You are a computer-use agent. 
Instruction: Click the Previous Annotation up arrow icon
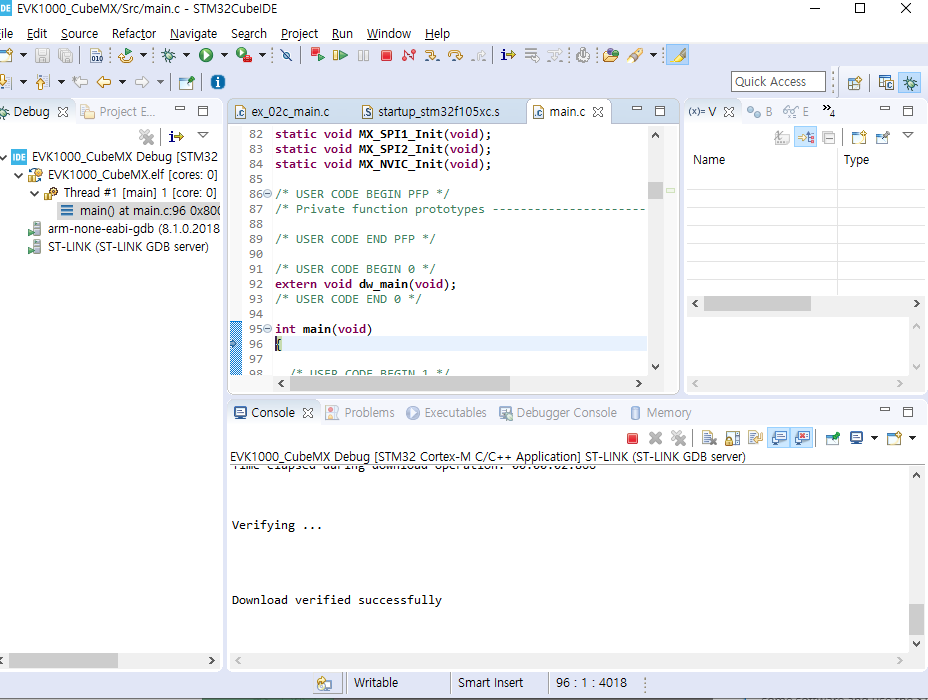coord(41,82)
